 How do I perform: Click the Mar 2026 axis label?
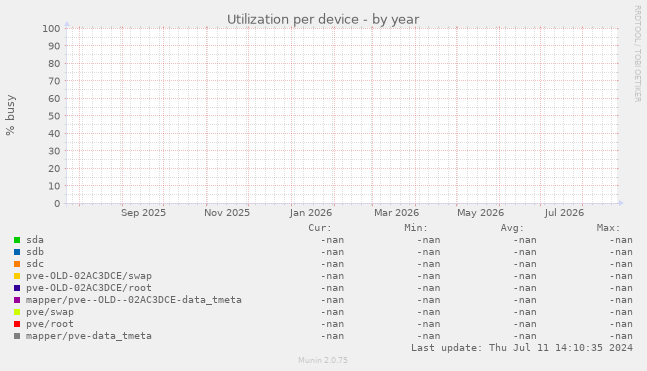(x=397, y=213)
